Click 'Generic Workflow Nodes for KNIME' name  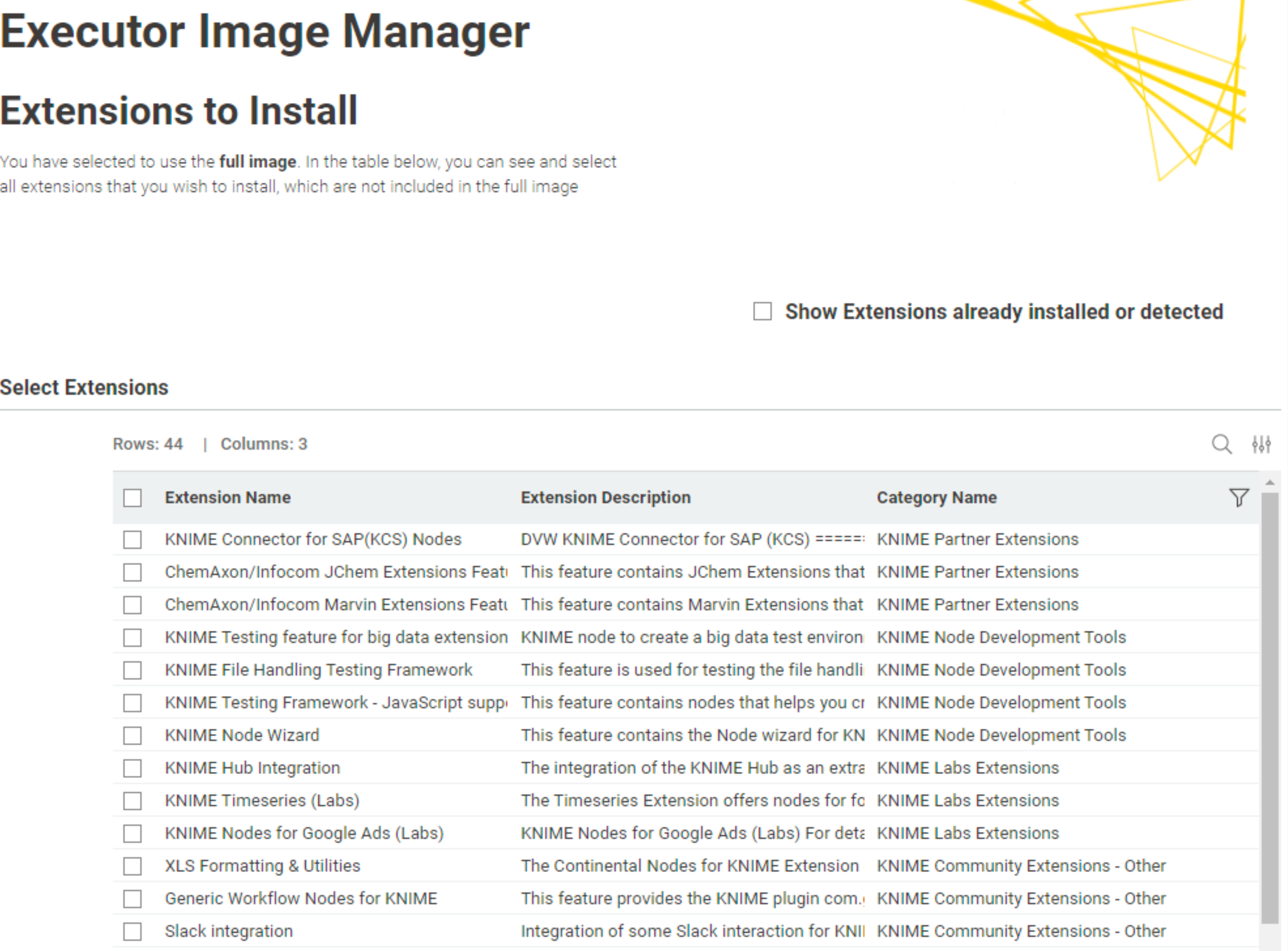tap(301, 899)
